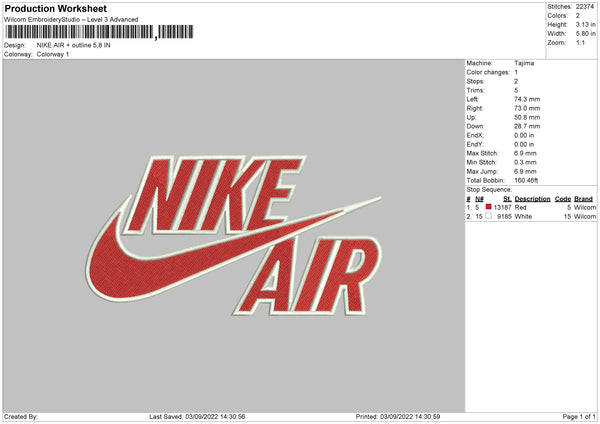Screen dimensions: 600x424
Task: Click 'Wilcom EmbroideryStudio – Level 3 Advanced' text
Action: [71, 20]
